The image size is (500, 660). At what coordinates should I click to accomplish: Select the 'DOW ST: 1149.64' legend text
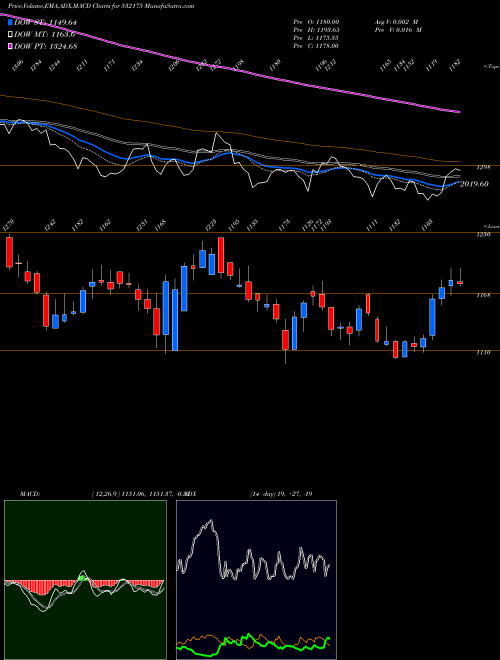[45, 22]
